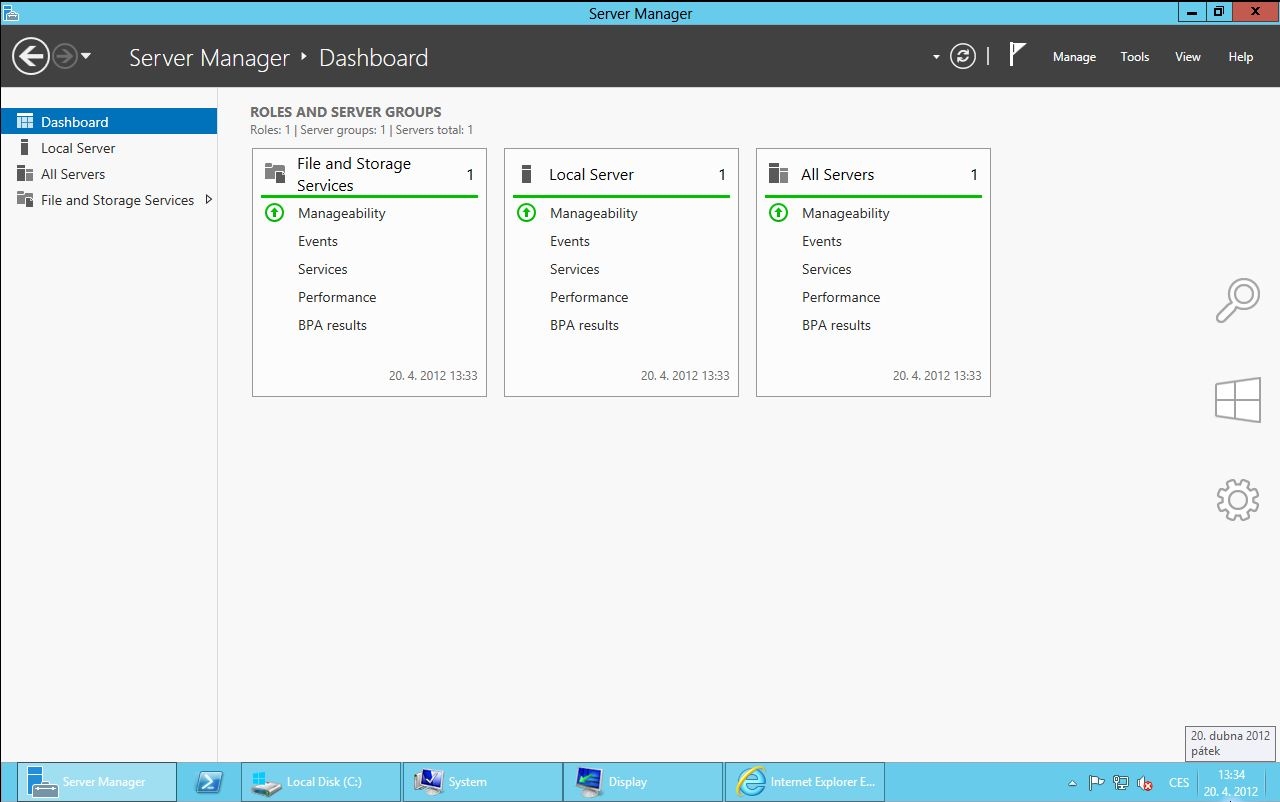Viewport: 1280px width, 802px height.
Task: Click timestamp on File and Storage Services tile
Action: coord(433,376)
